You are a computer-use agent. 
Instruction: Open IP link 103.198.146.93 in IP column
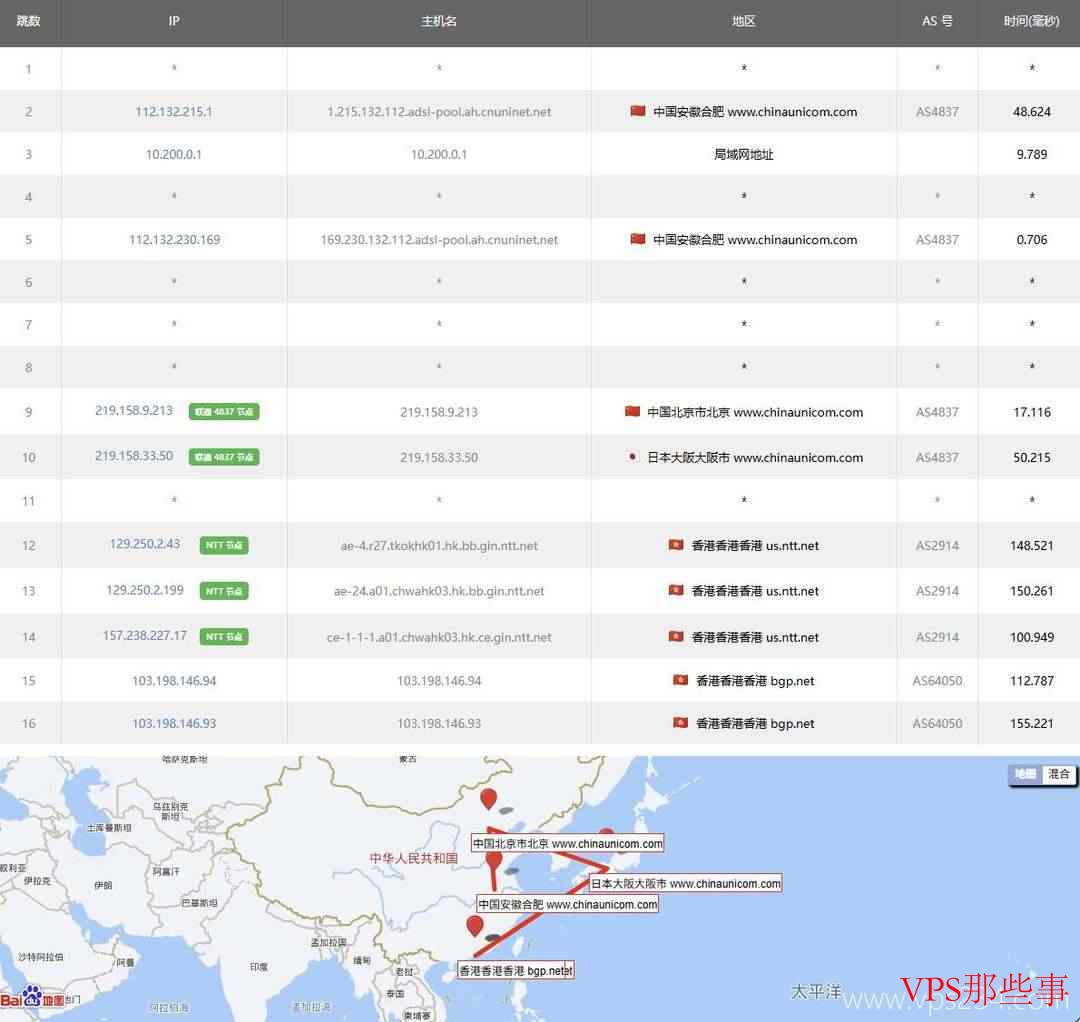174,723
